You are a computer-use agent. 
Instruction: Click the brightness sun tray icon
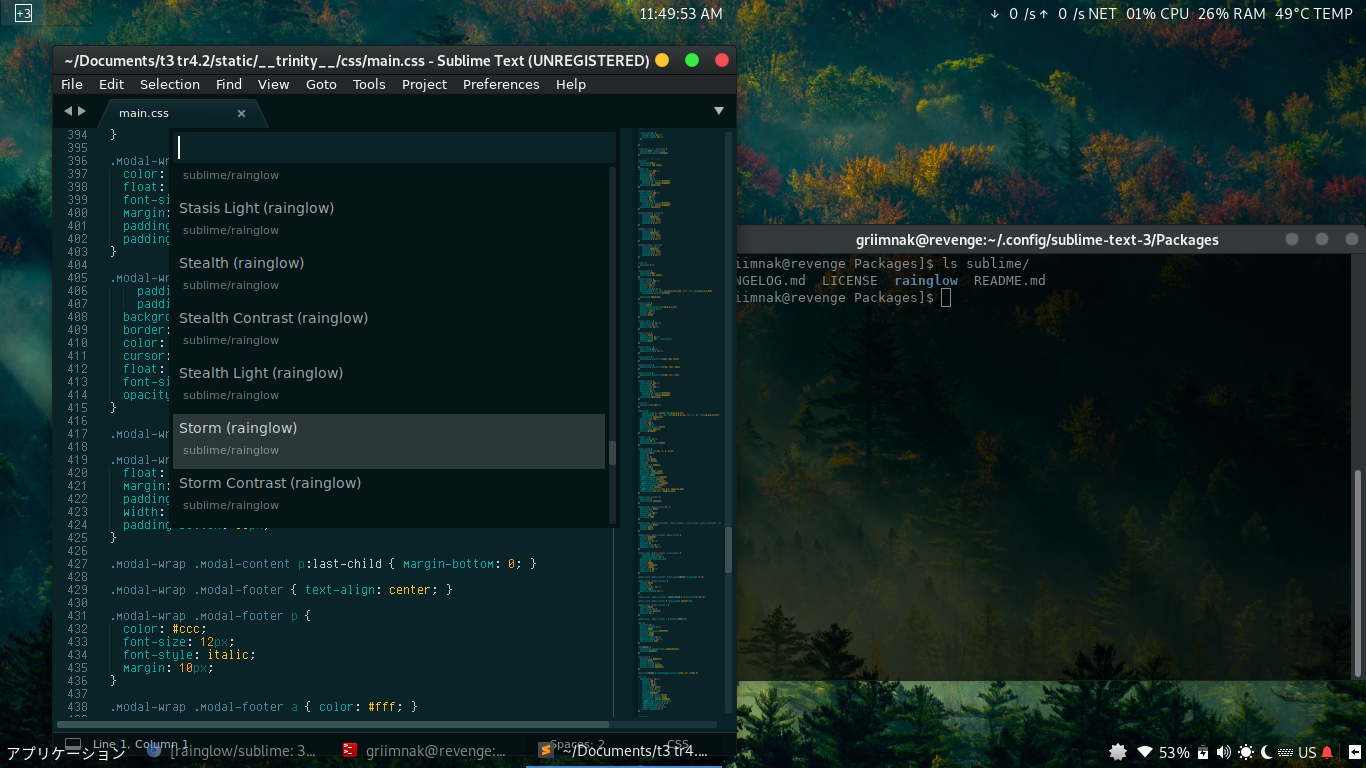click(x=1246, y=752)
